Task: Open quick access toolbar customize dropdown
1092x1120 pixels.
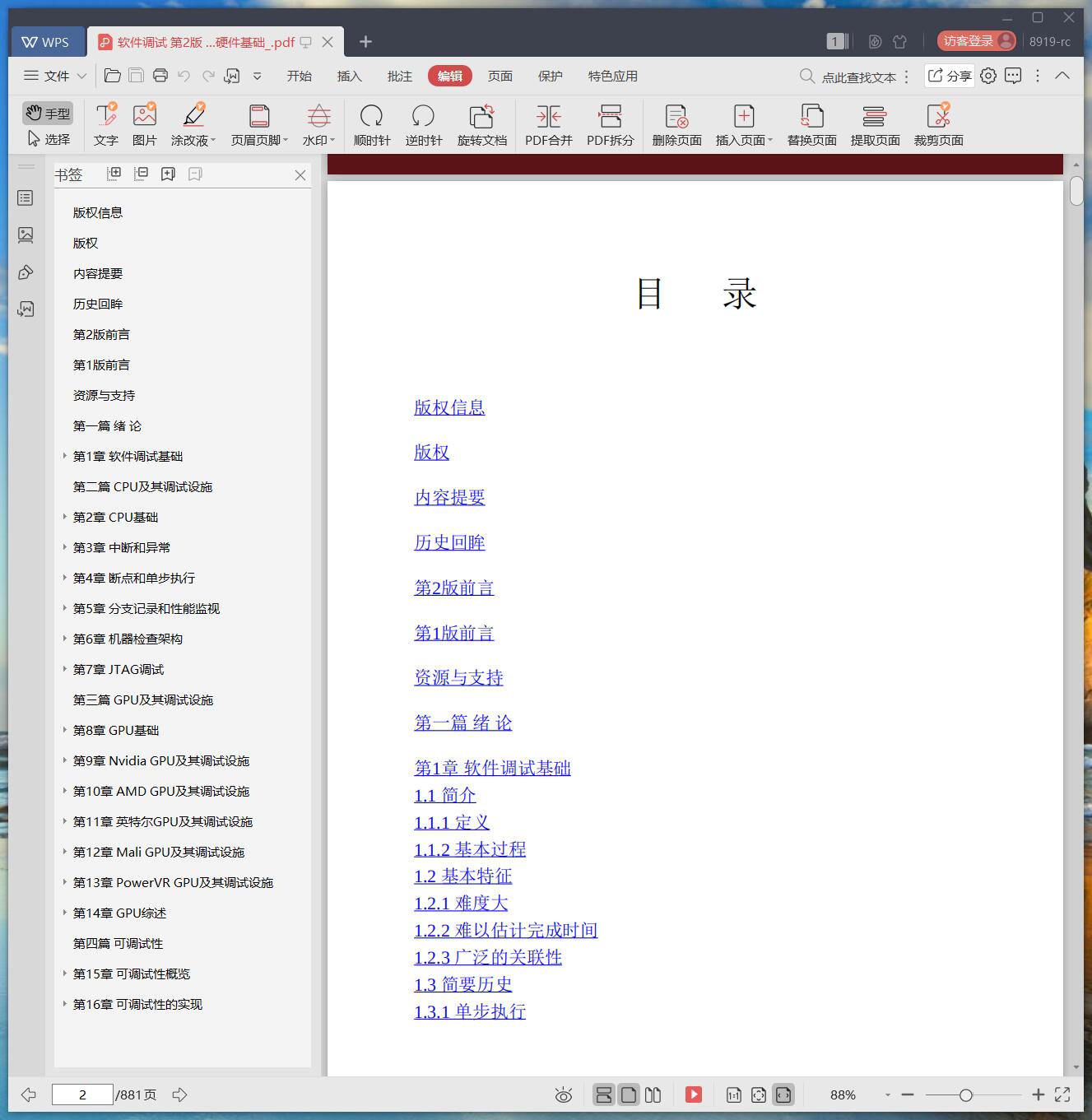Action: [257, 76]
